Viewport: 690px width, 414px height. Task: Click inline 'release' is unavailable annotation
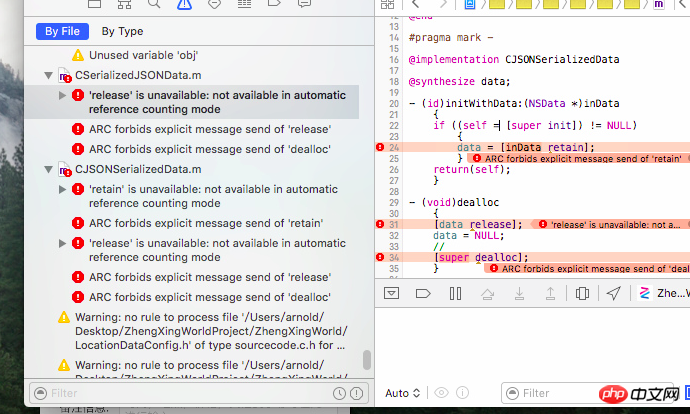[x=610, y=224]
